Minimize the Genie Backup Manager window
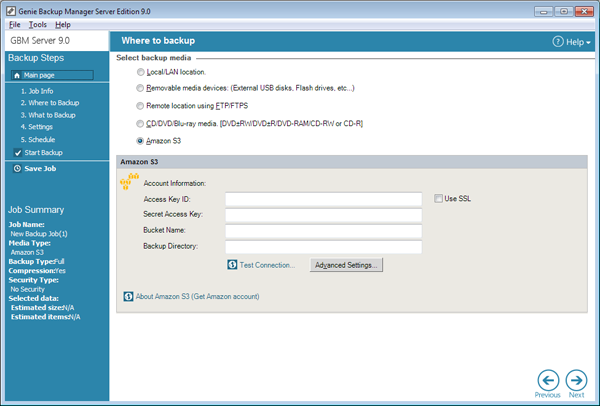 [543, 11]
